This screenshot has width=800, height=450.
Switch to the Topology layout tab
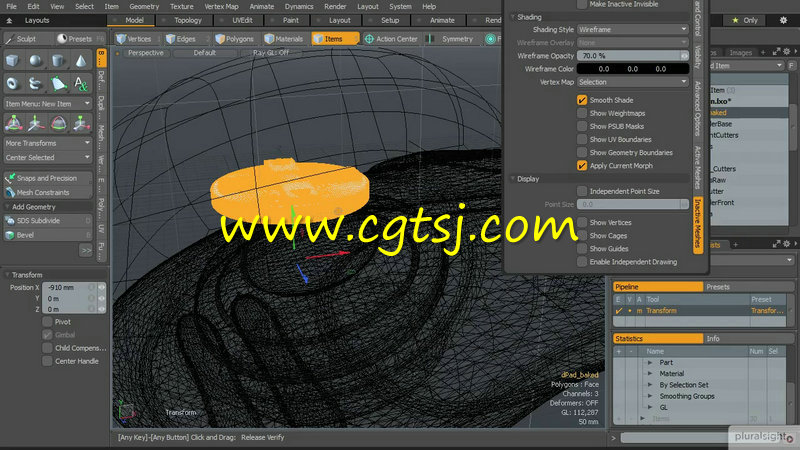pos(188,20)
